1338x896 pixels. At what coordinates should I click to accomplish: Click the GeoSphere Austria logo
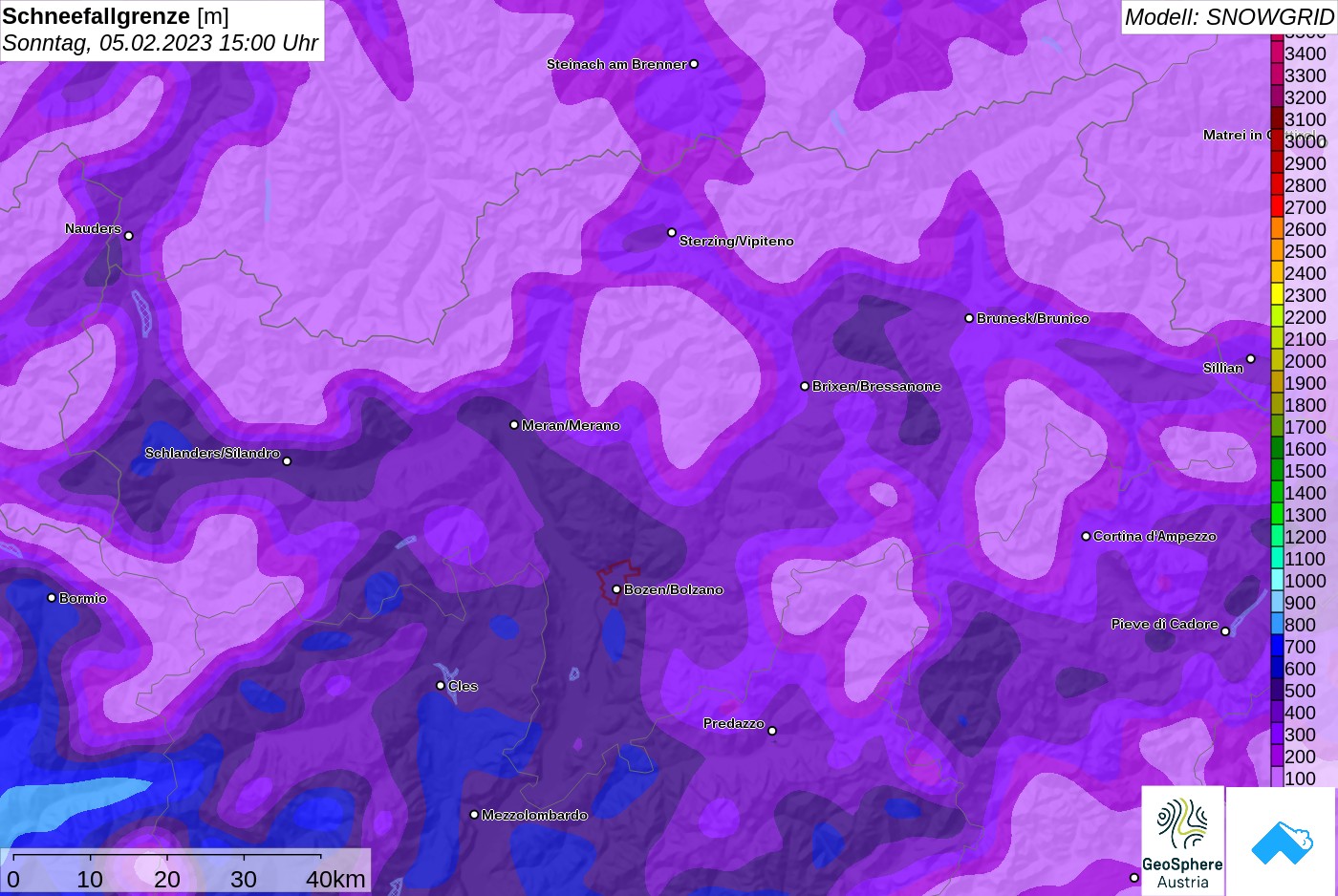click(x=1183, y=841)
